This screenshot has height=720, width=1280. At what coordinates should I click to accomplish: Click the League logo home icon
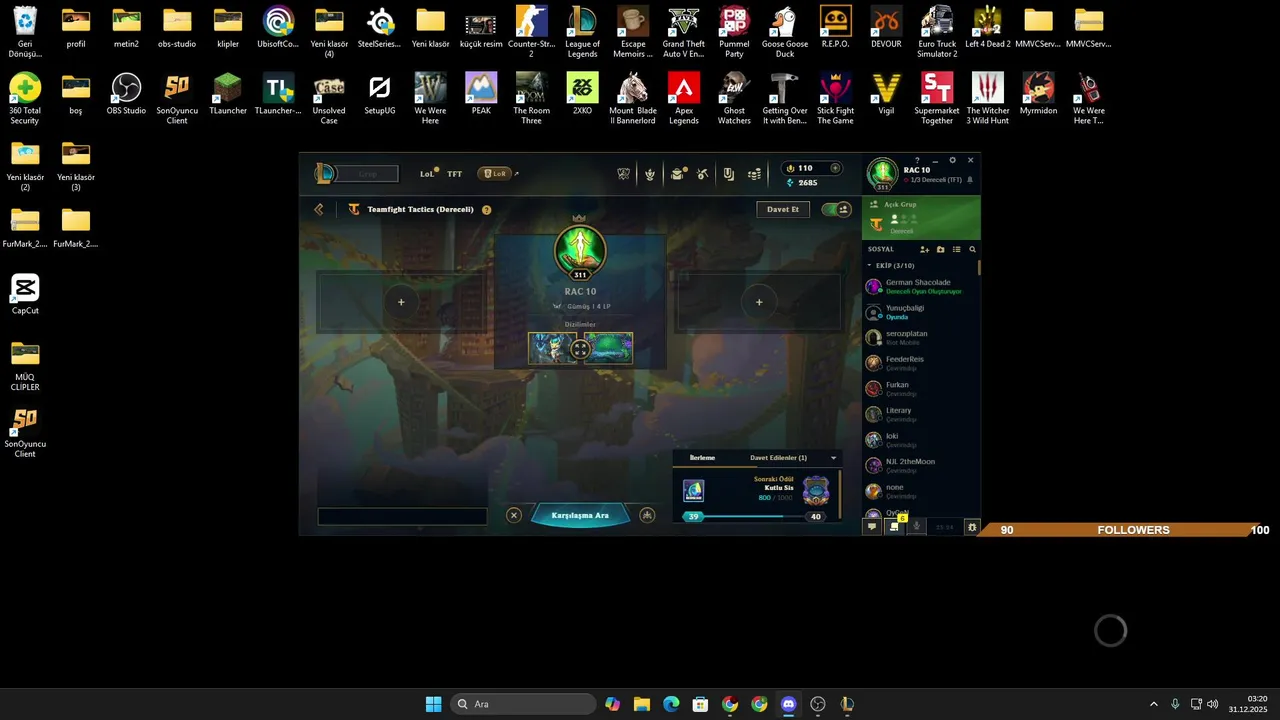point(324,174)
